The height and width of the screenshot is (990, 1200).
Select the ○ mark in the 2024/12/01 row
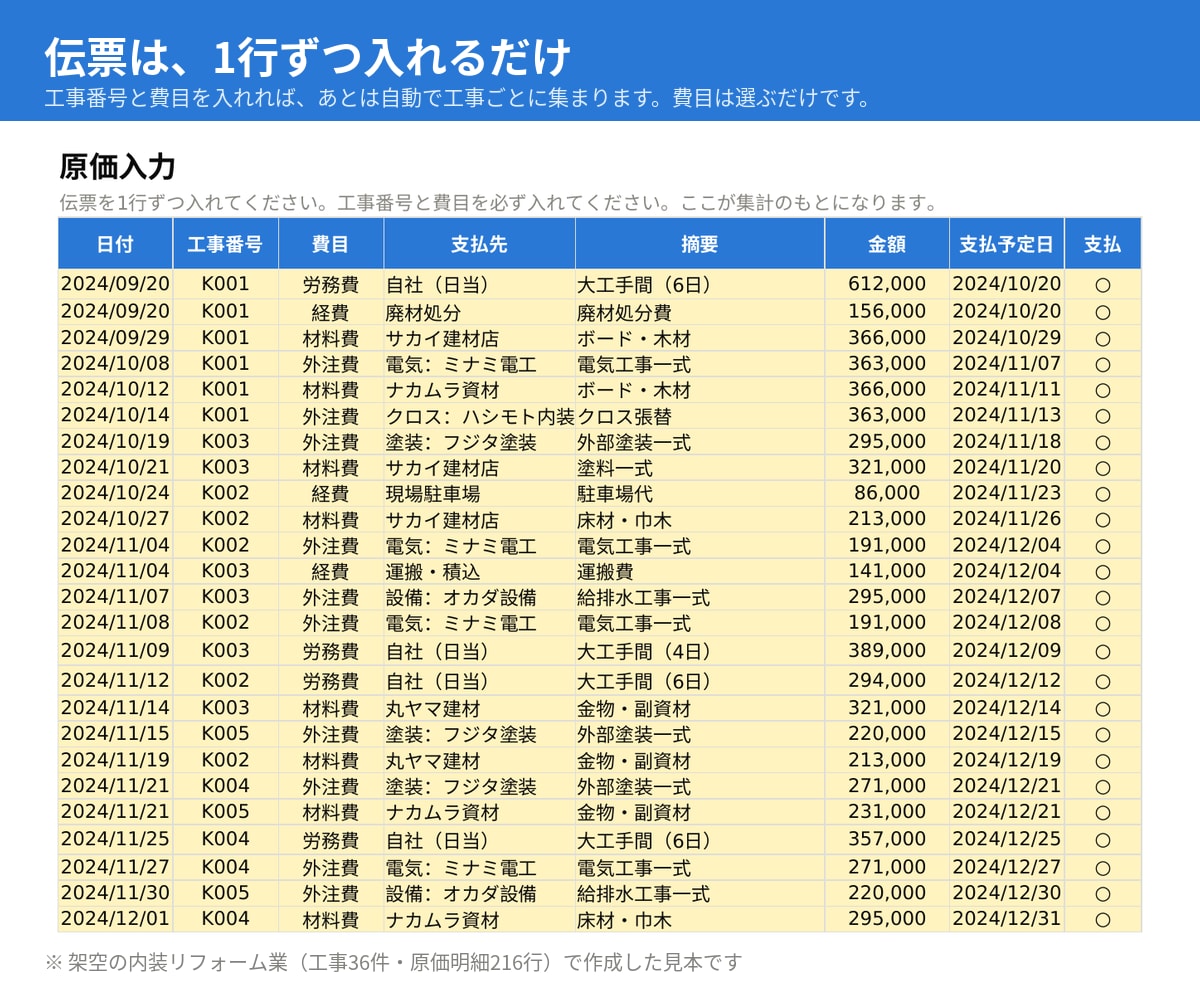coord(1102,920)
